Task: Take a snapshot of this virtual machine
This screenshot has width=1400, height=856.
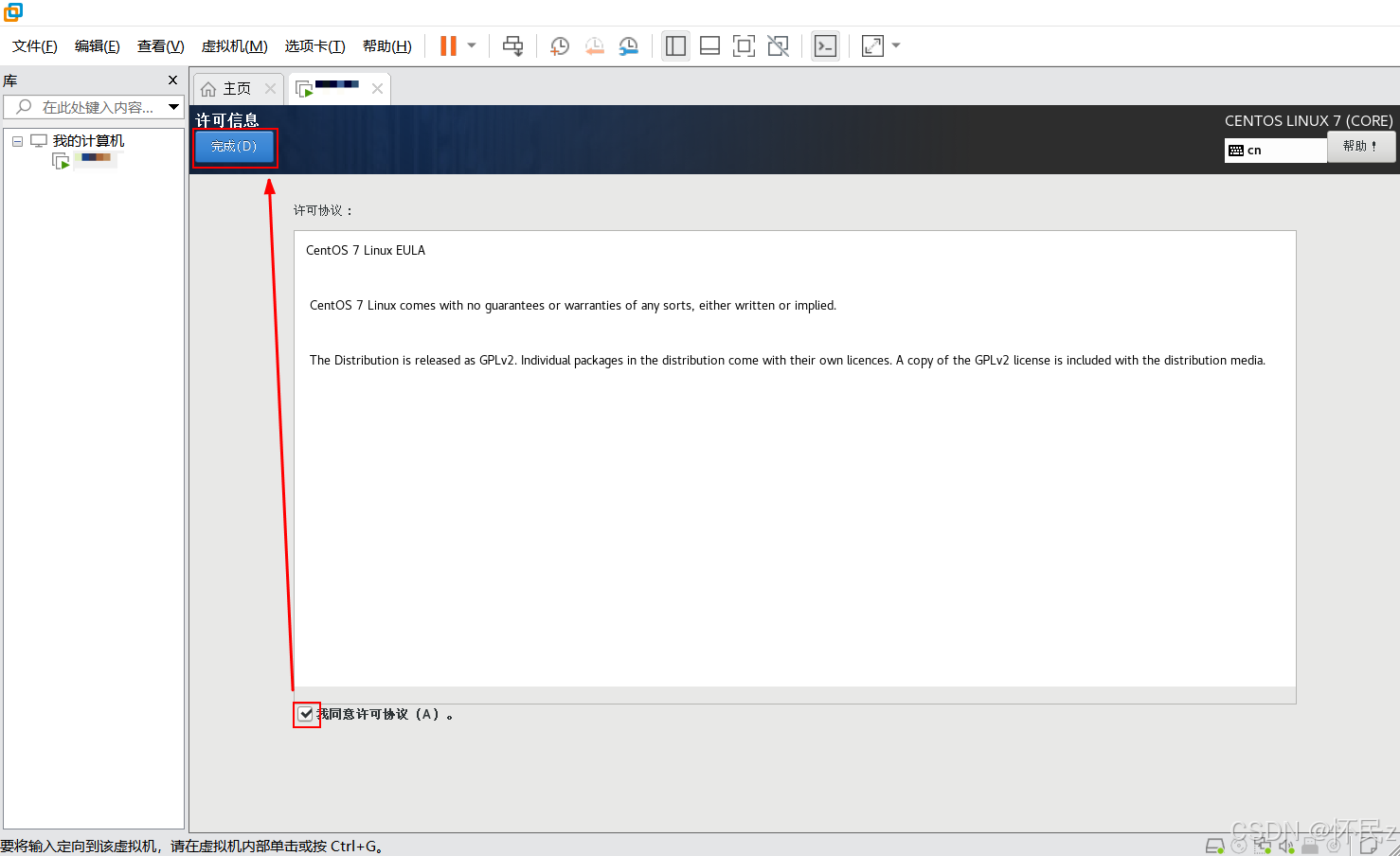Action: (560, 45)
